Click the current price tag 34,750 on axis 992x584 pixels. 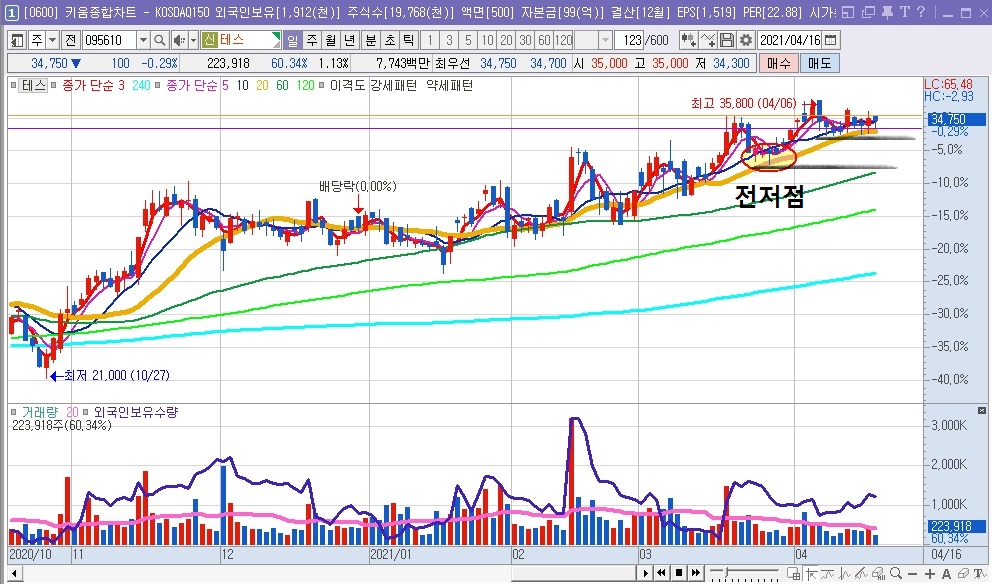(957, 119)
